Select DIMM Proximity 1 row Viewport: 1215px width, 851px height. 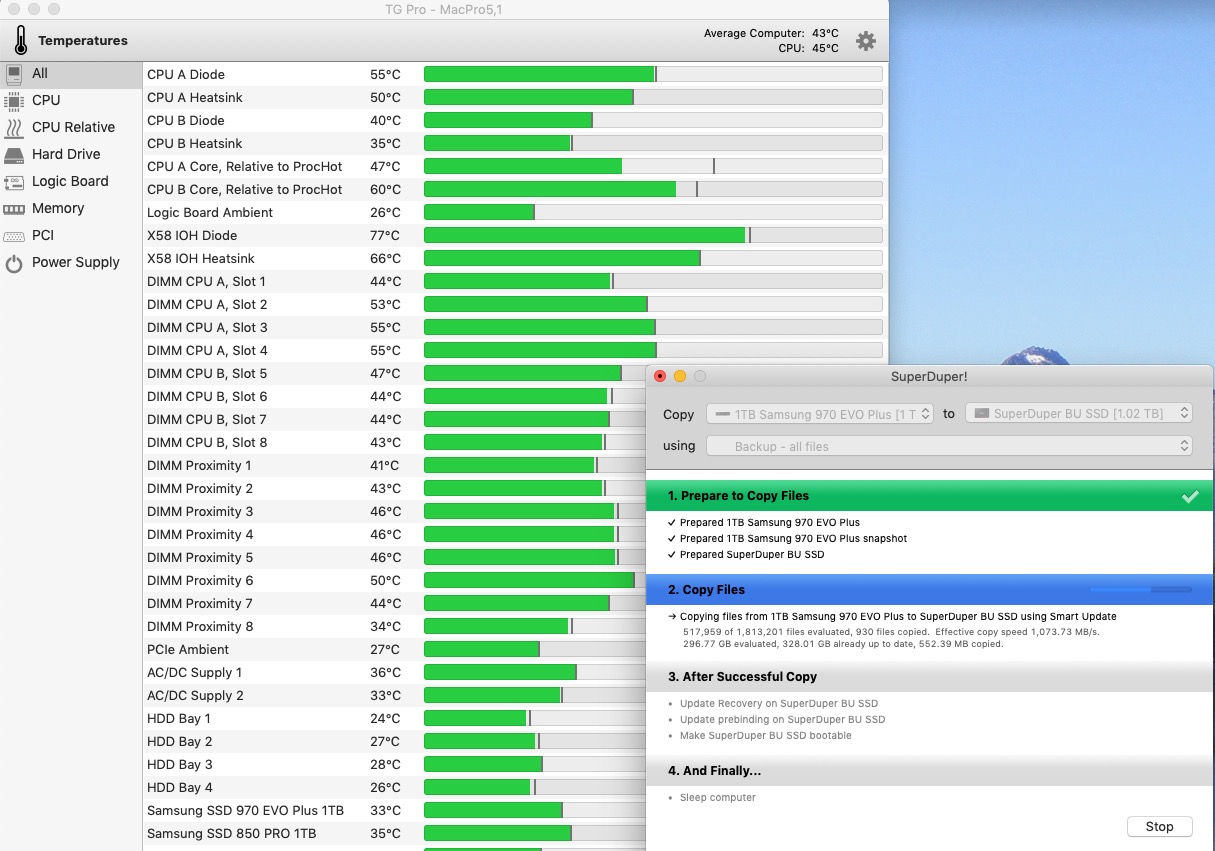(x=395, y=465)
